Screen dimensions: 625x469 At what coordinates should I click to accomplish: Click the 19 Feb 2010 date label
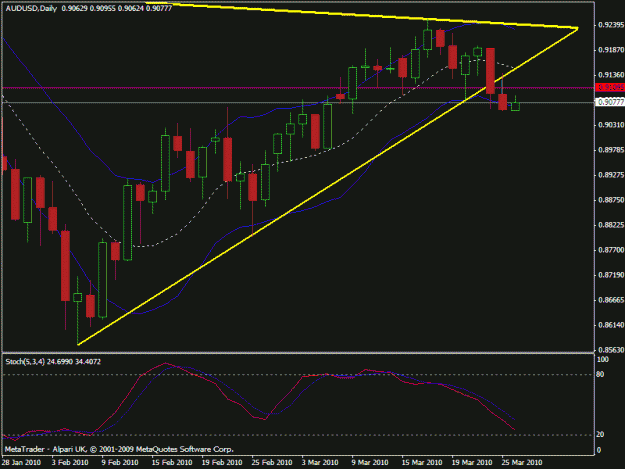click(x=222, y=463)
